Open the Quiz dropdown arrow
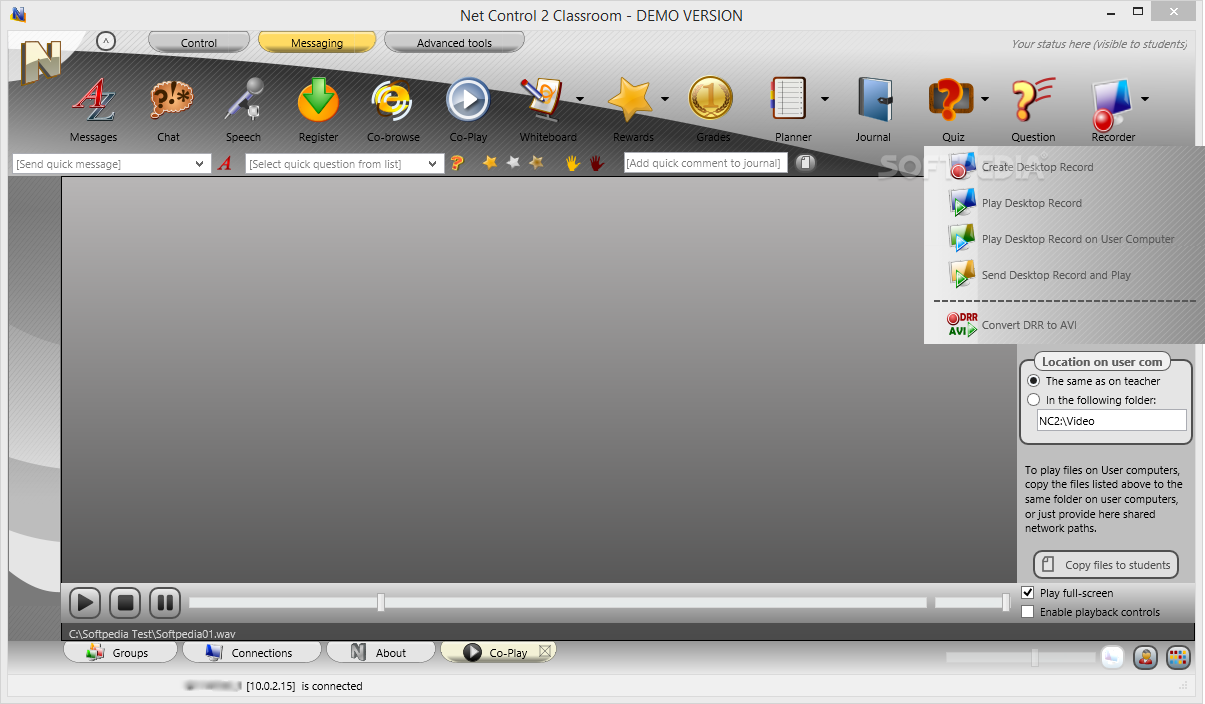Viewport: 1205px width, 704px height. click(x=985, y=99)
